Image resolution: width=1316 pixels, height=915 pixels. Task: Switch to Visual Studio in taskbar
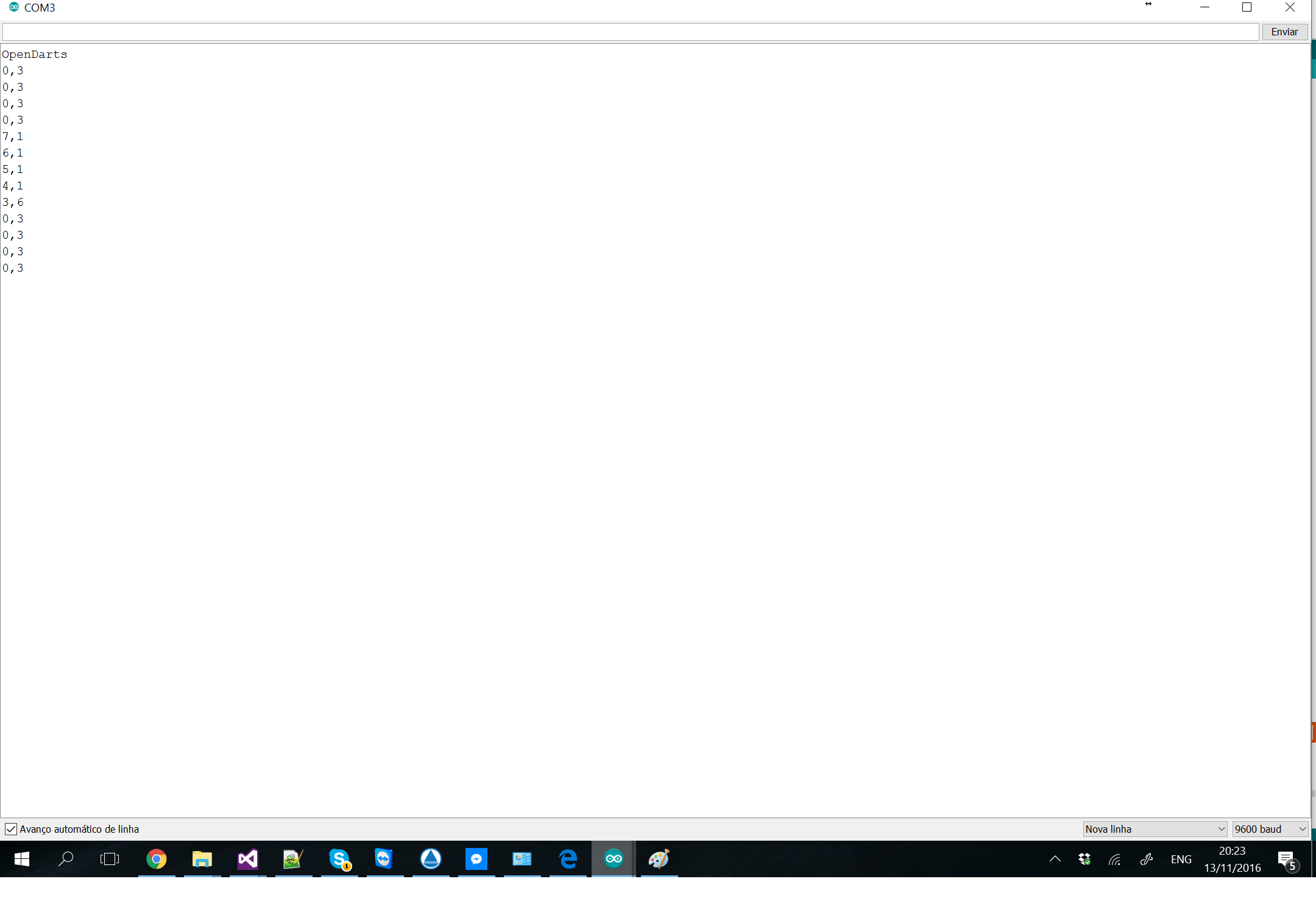(248, 859)
